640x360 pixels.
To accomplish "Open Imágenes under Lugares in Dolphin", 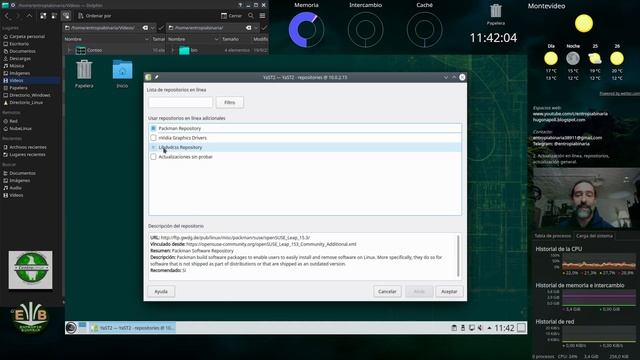I will (20, 73).
